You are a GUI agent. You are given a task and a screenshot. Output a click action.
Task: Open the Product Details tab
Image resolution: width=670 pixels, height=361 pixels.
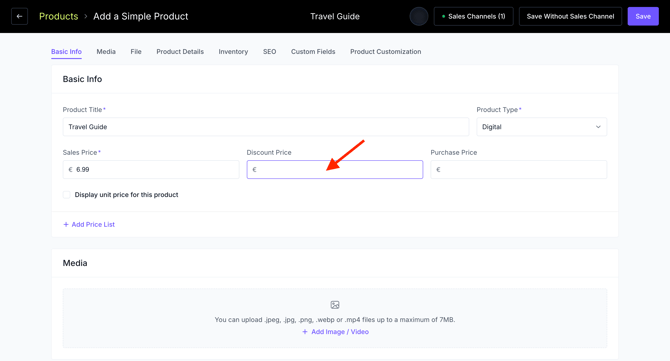point(180,52)
